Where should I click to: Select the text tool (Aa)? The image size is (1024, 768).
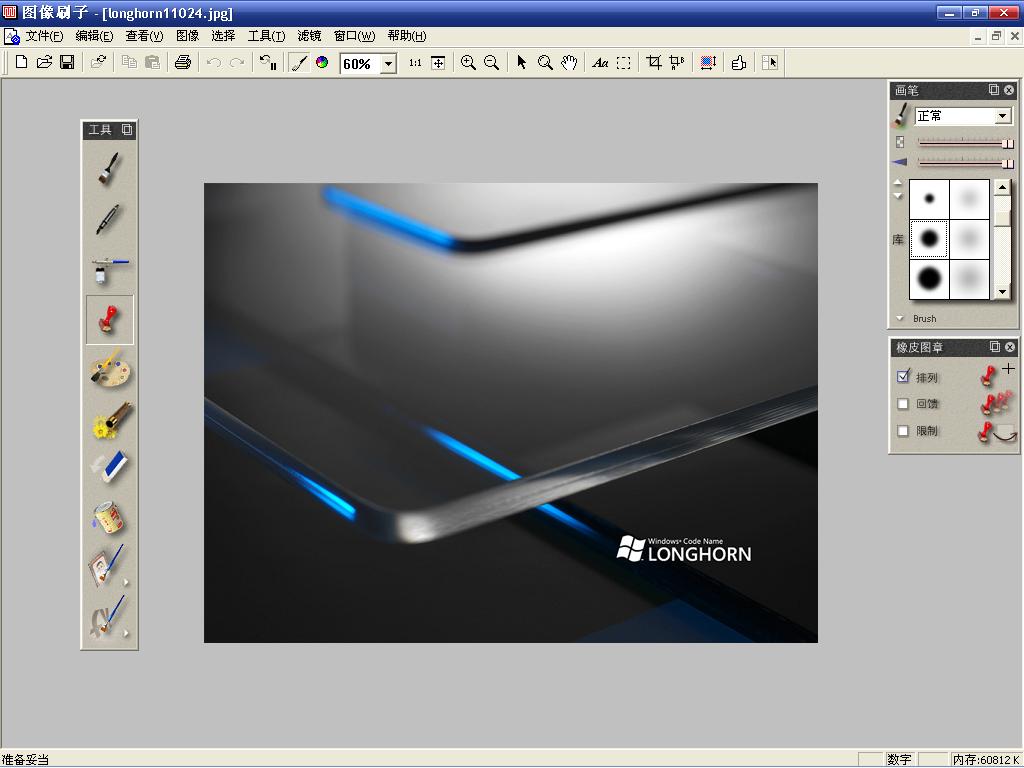pyautogui.click(x=600, y=63)
